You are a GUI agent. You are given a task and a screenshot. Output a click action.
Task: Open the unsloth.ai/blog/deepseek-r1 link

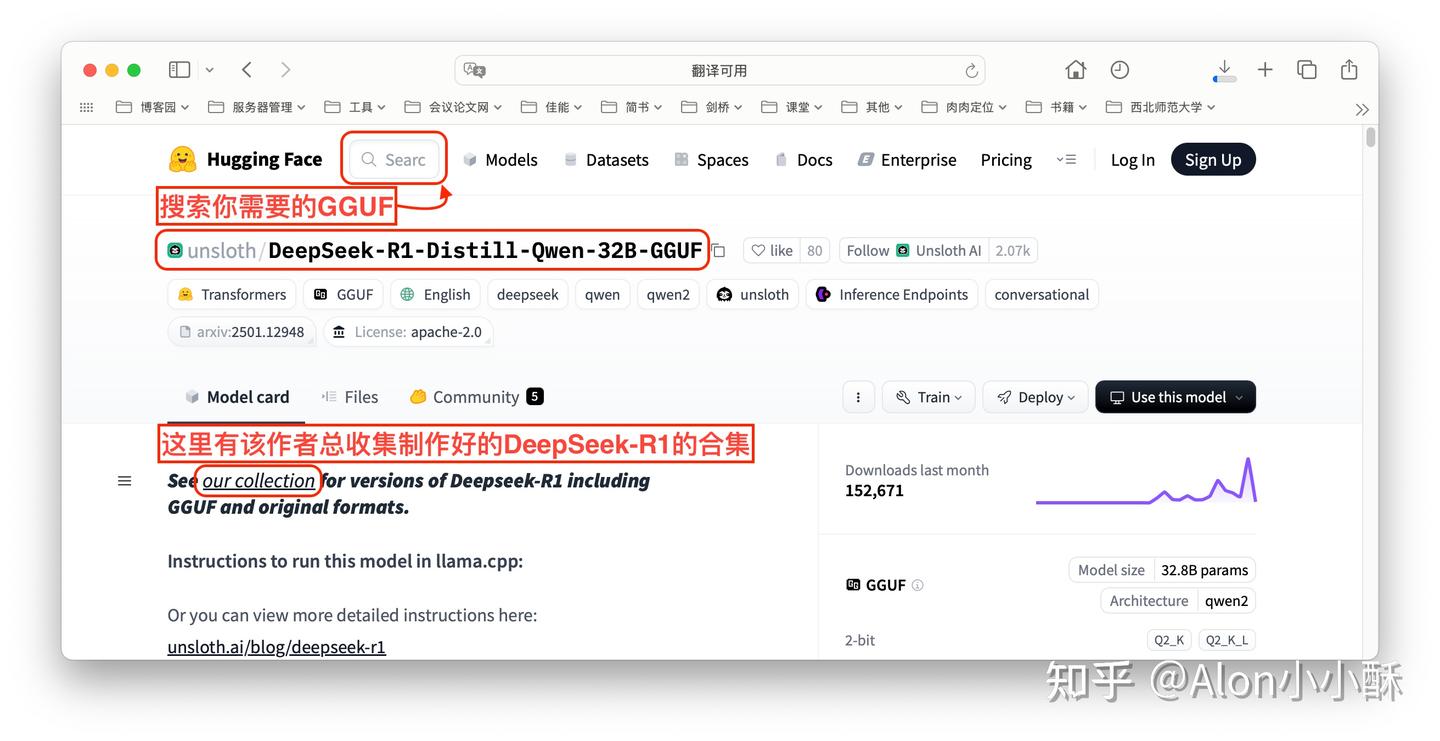277,647
